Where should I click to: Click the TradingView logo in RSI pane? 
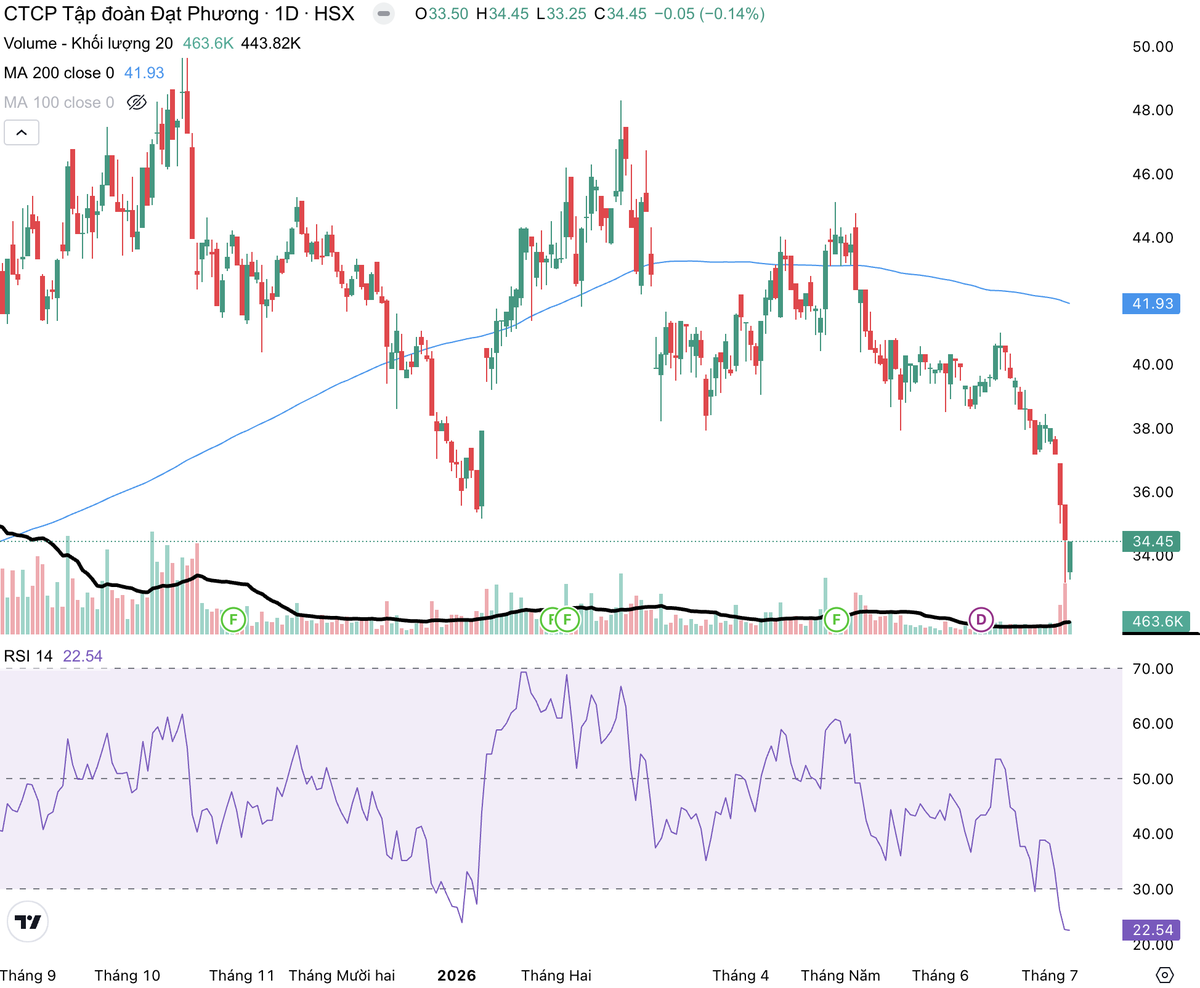coord(30,922)
